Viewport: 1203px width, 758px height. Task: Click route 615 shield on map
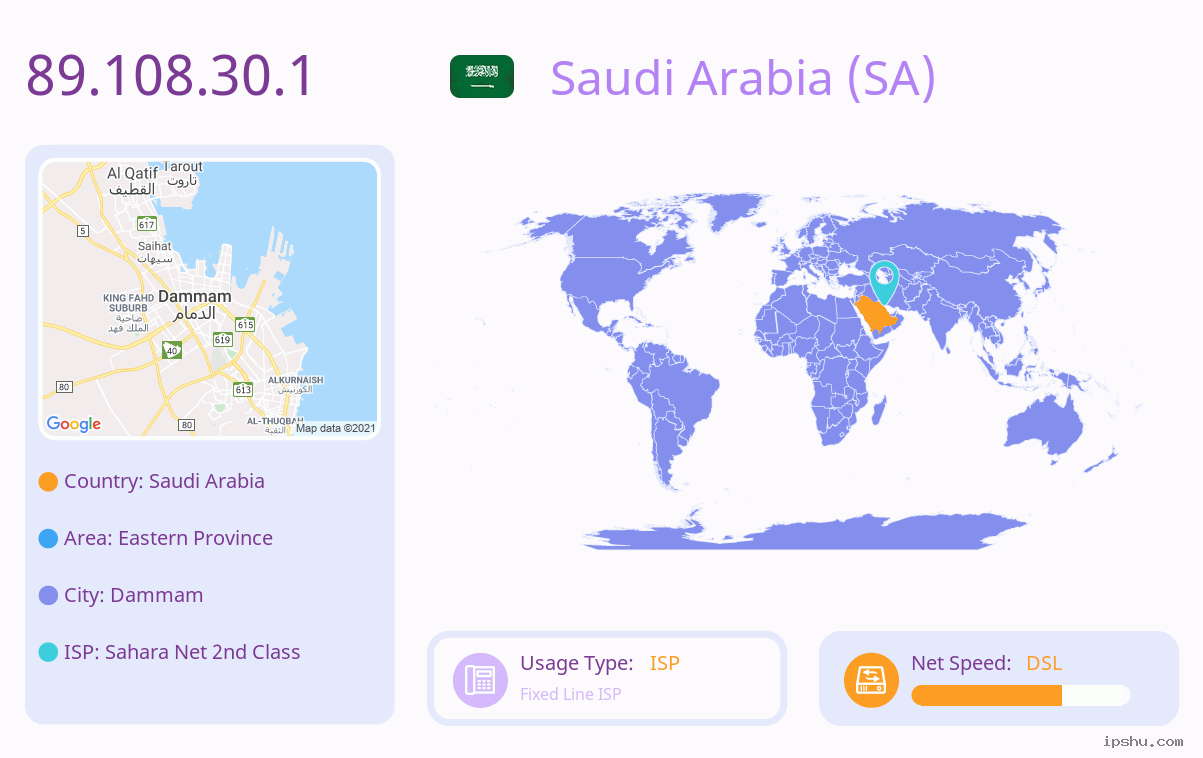pyautogui.click(x=246, y=324)
